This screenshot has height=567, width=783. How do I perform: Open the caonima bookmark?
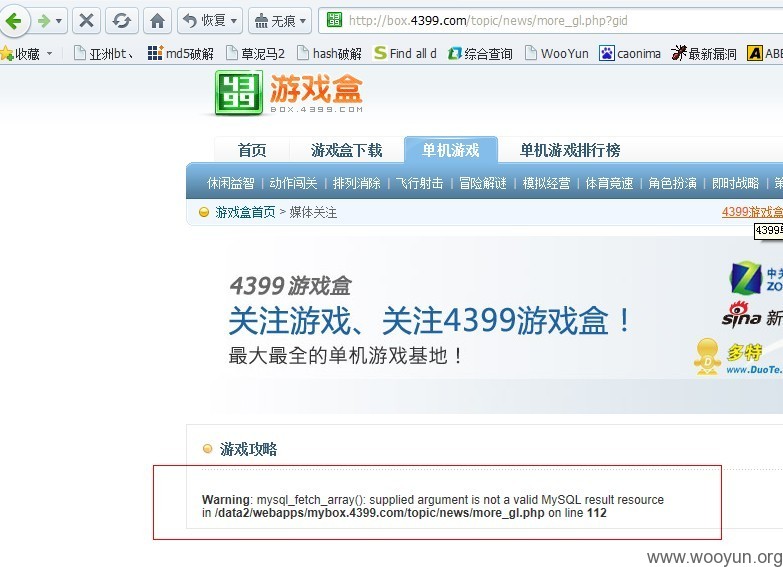630,53
